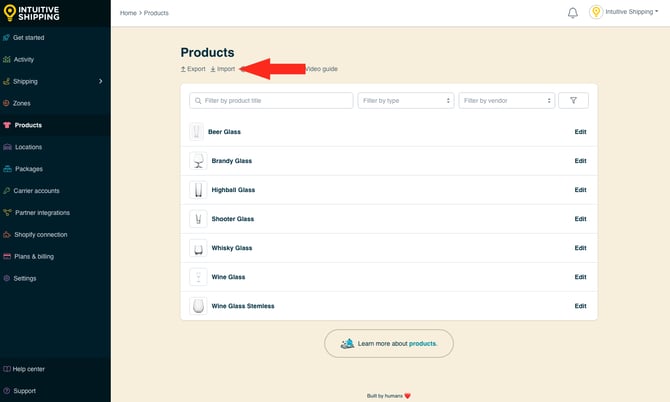The height and width of the screenshot is (402, 670).
Task: Open Wine Glass Stemless thumbnail
Action: (198, 306)
